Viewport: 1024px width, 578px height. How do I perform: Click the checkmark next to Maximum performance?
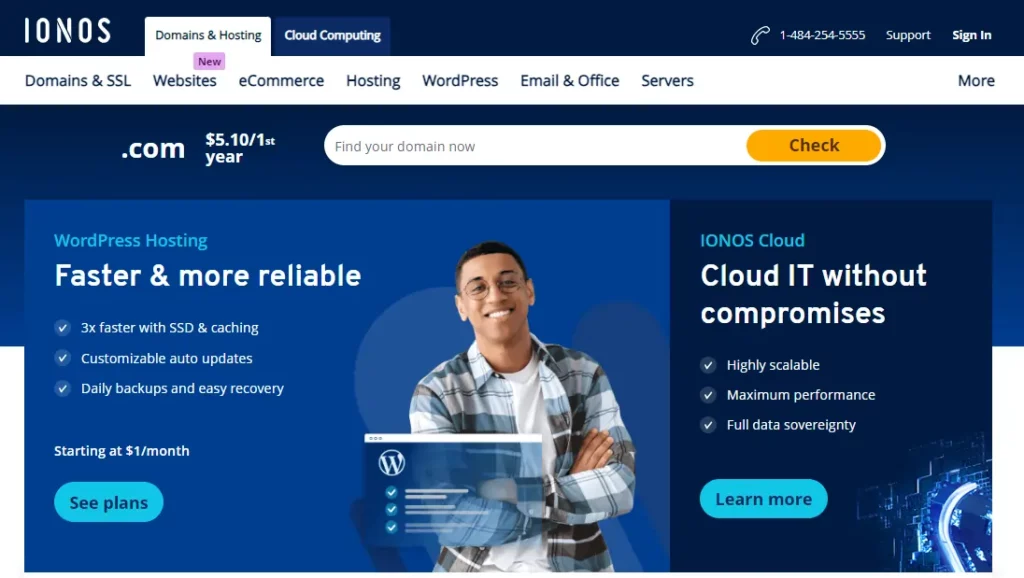coord(709,395)
